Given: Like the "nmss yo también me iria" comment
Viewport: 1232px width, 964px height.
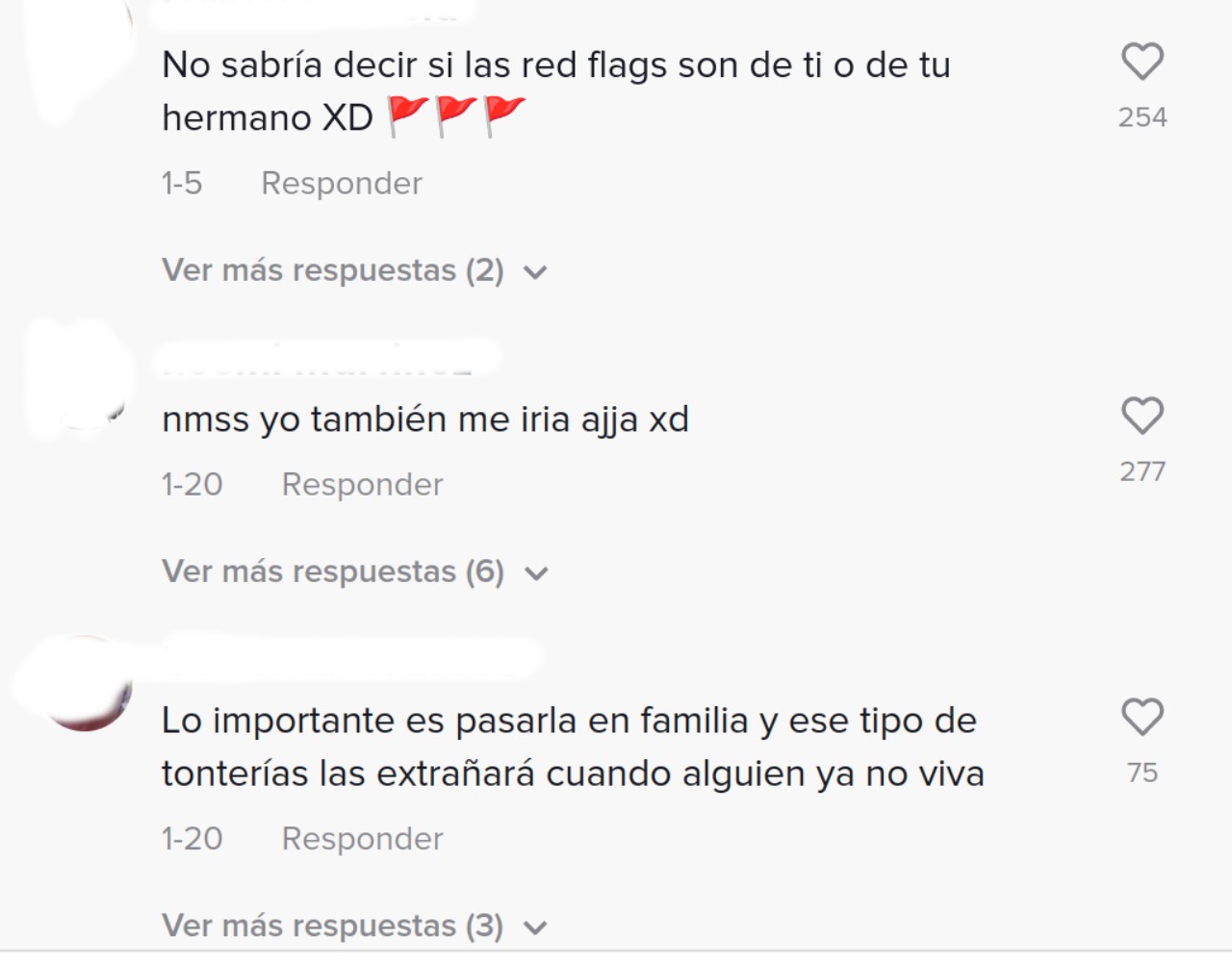Looking at the screenshot, I should pyautogui.click(x=1142, y=417).
